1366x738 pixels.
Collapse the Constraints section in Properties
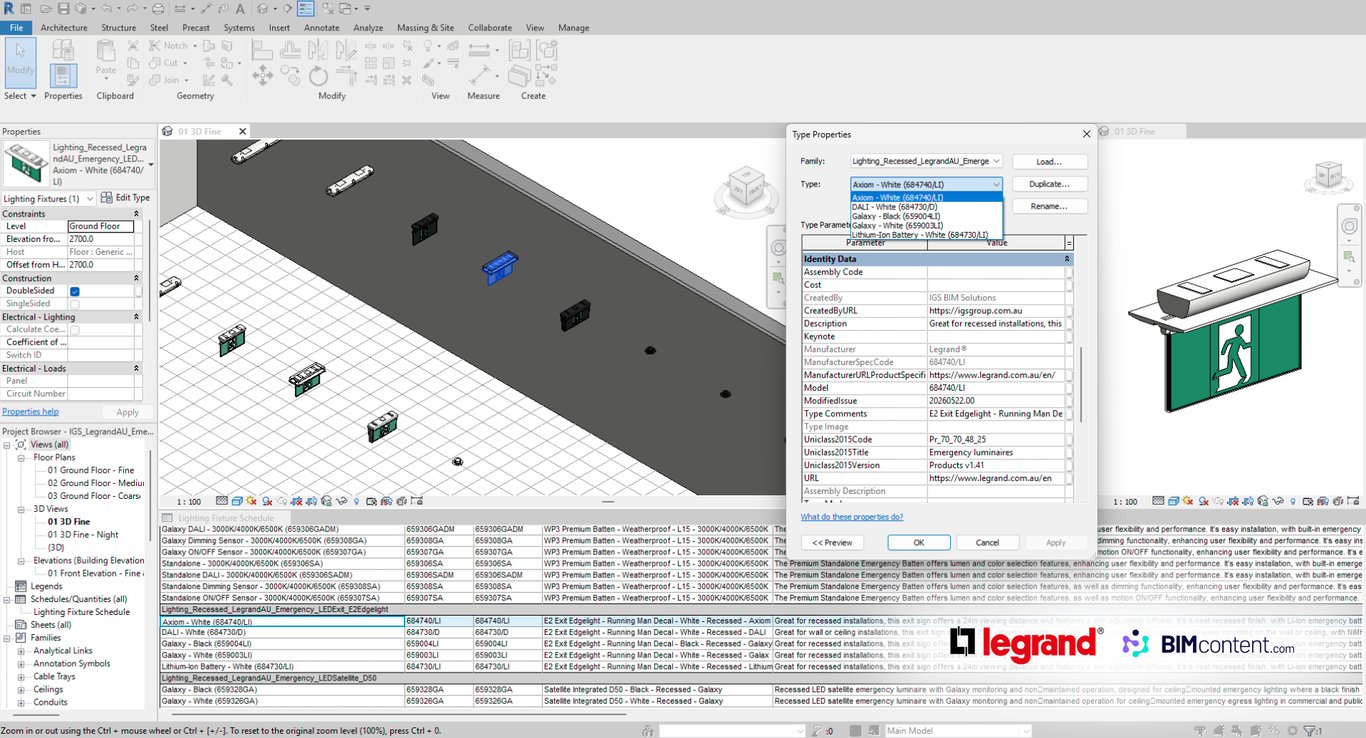coord(138,214)
